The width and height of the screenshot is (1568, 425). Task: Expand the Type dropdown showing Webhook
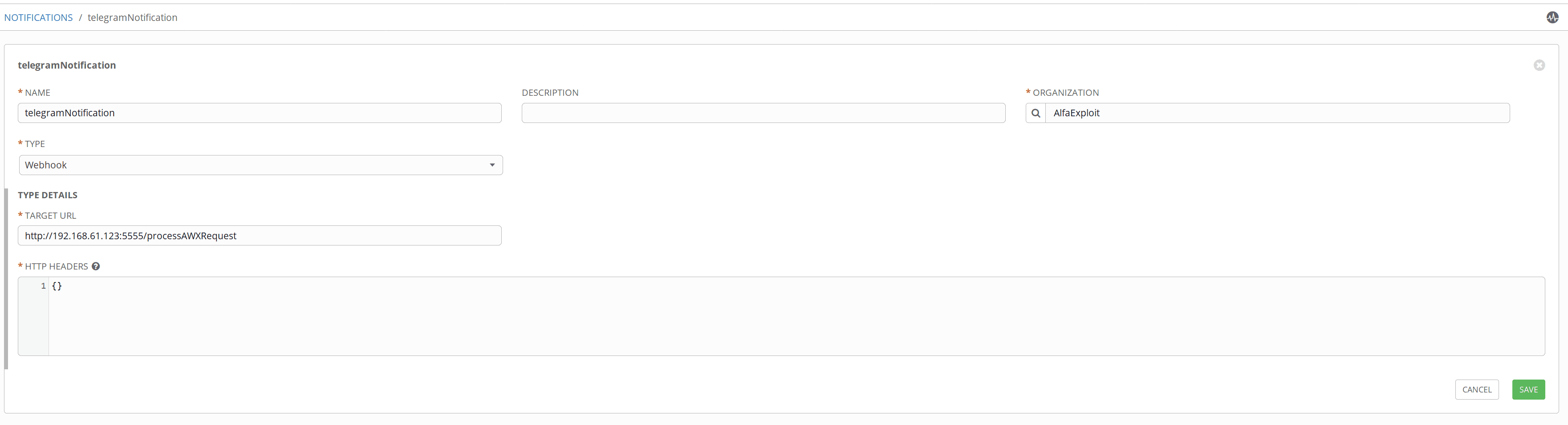(x=260, y=165)
